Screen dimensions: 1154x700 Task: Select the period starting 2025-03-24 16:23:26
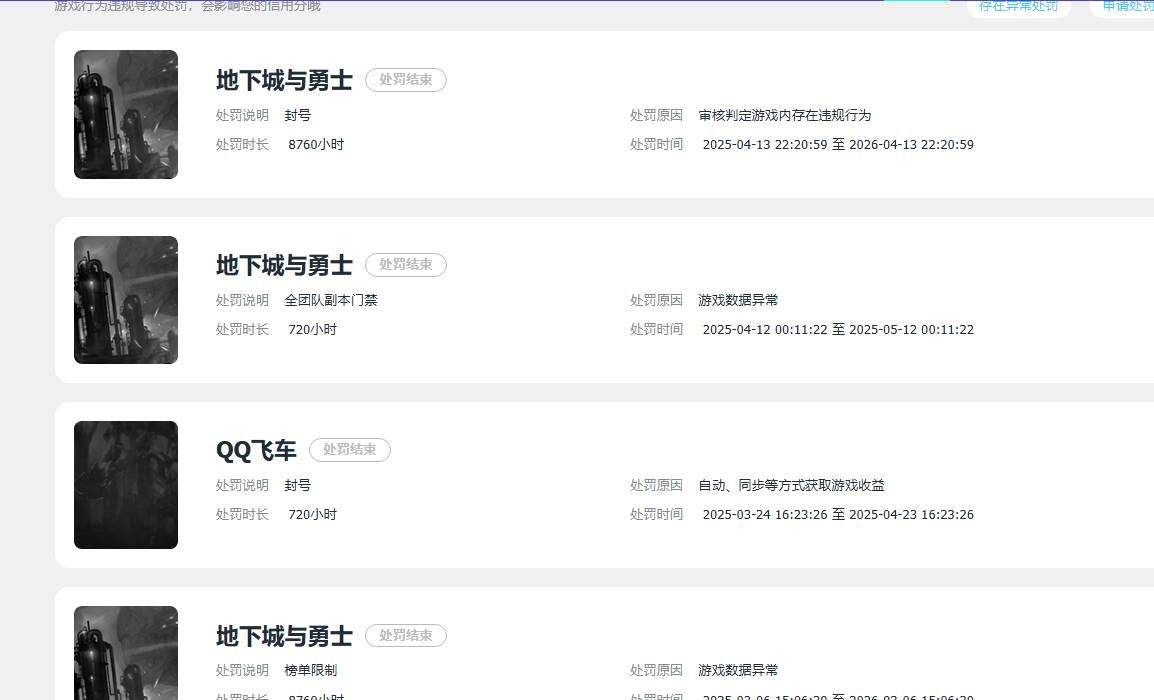[838, 515]
